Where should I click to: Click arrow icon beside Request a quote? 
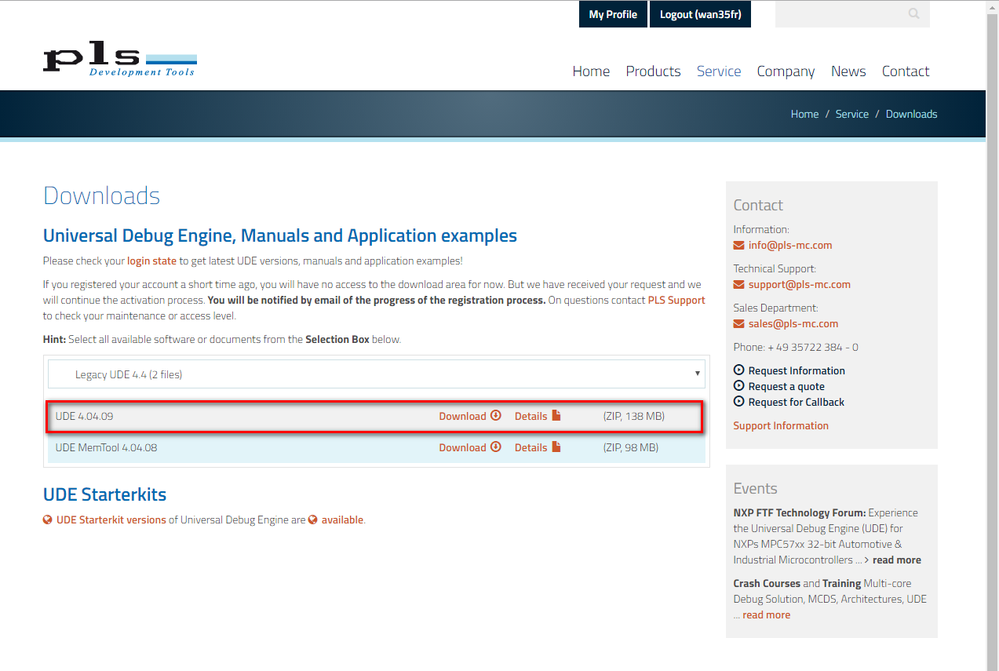point(738,386)
